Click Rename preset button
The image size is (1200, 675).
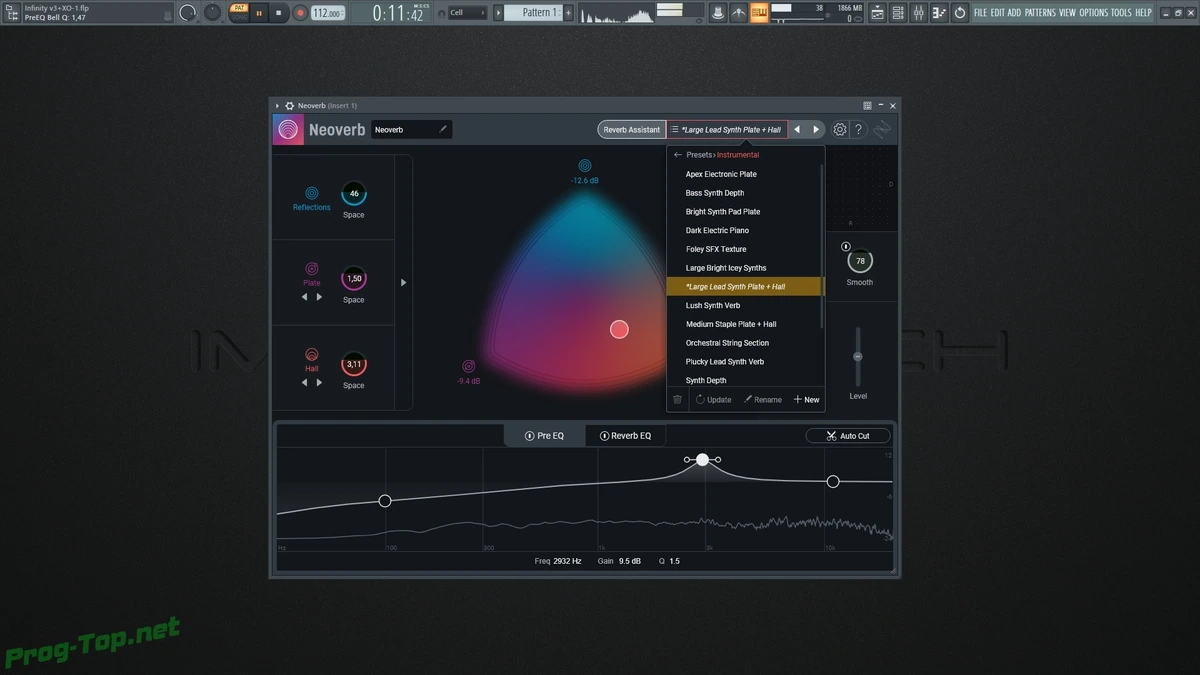(762, 399)
